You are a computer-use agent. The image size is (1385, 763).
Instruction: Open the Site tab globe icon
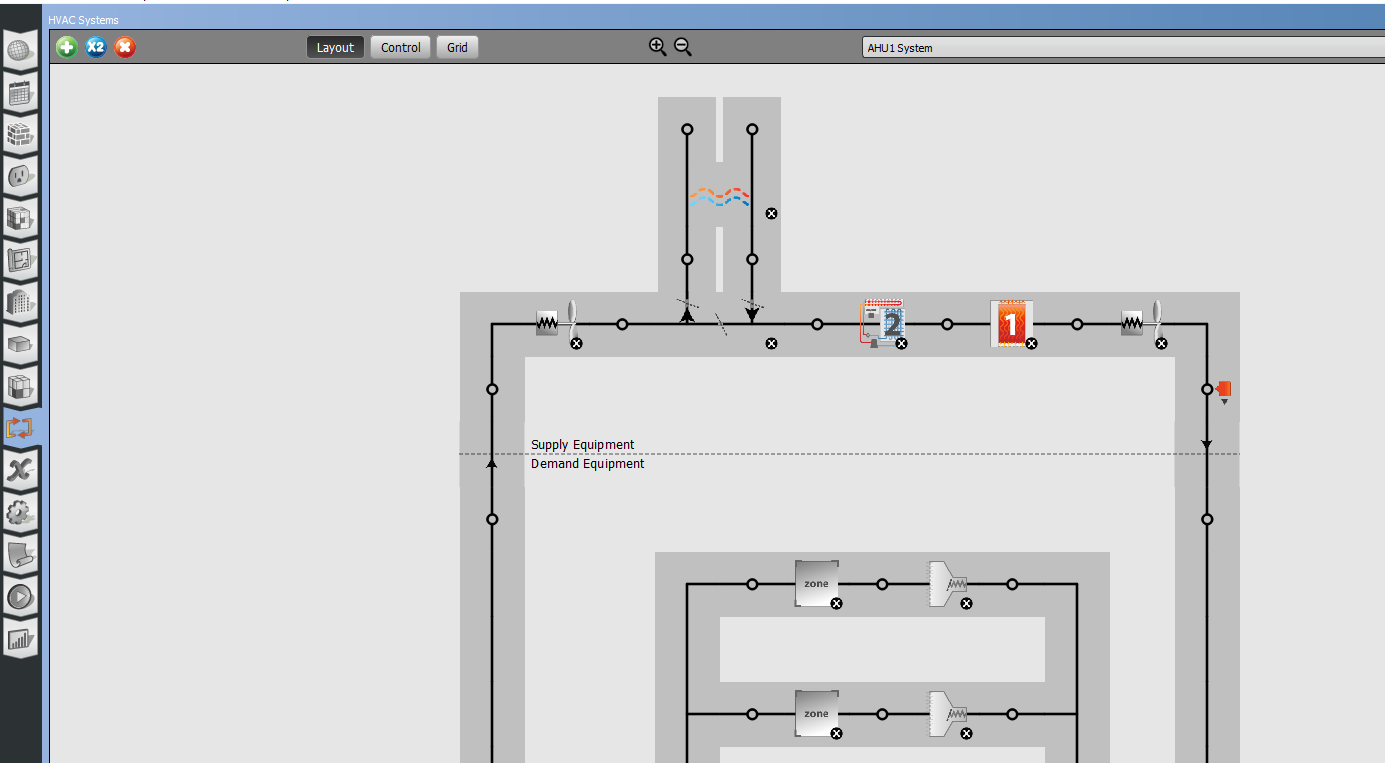click(21, 51)
